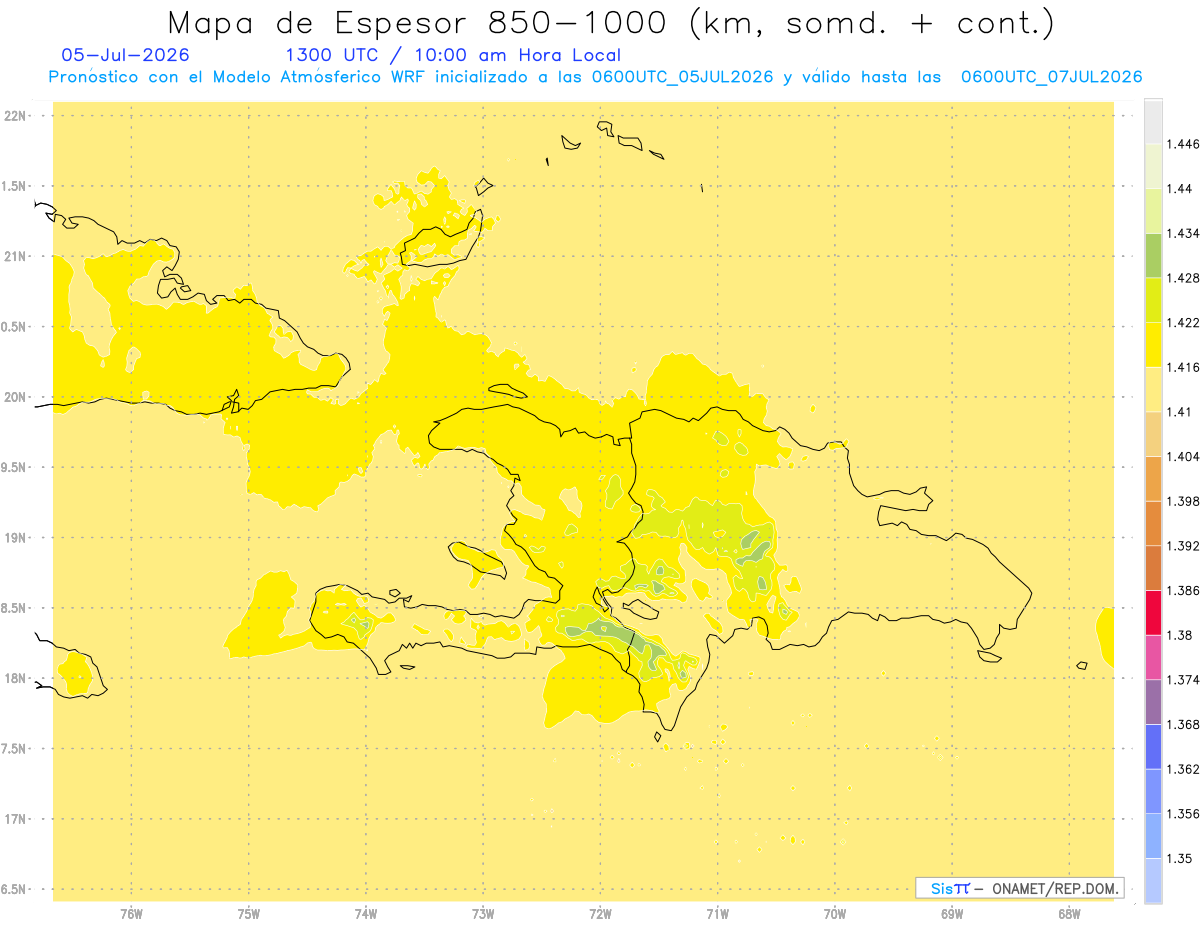
Task: Select the pink 1.374–1.38 legend swatch
Action: click(x=1153, y=657)
